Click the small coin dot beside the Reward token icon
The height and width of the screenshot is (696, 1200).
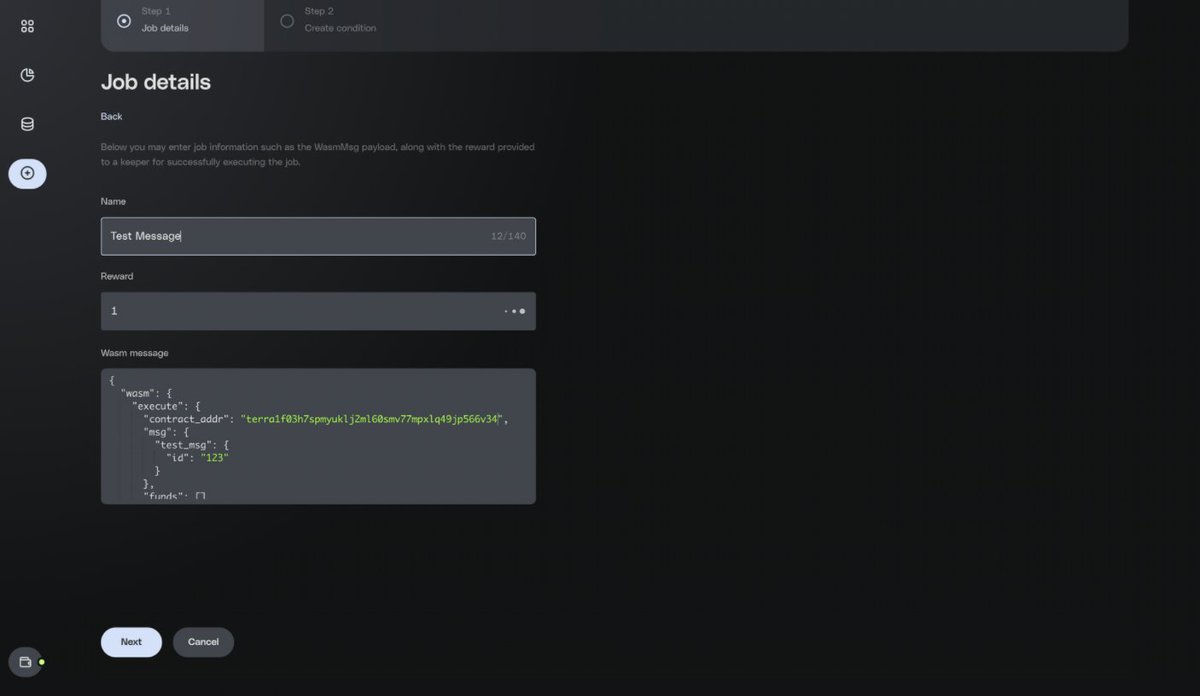tap(512, 311)
